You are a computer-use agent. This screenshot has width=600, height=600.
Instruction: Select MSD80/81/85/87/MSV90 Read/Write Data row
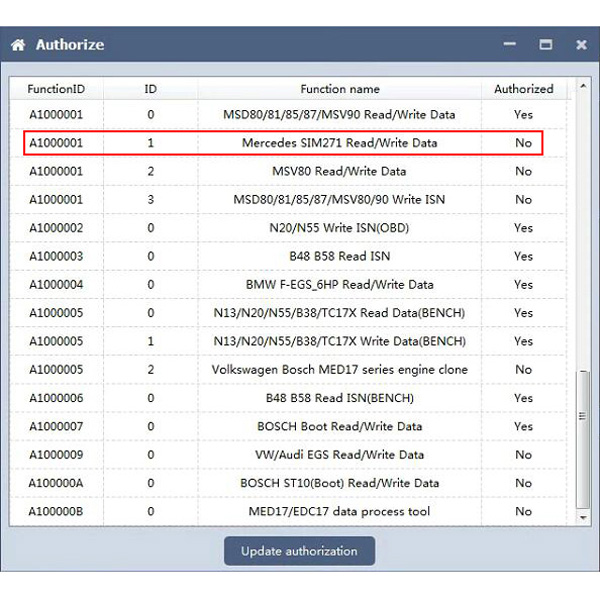tap(288, 114)
